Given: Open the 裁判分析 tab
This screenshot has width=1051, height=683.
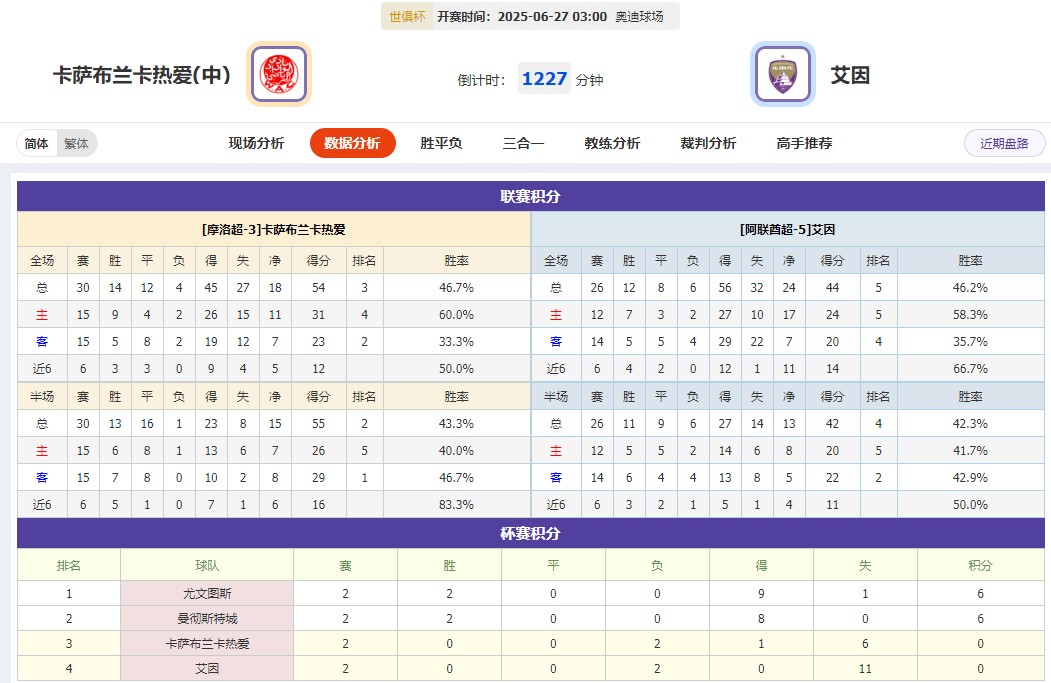Looking at the screenshot, I should pyautogui.click(x=708, y=143).
